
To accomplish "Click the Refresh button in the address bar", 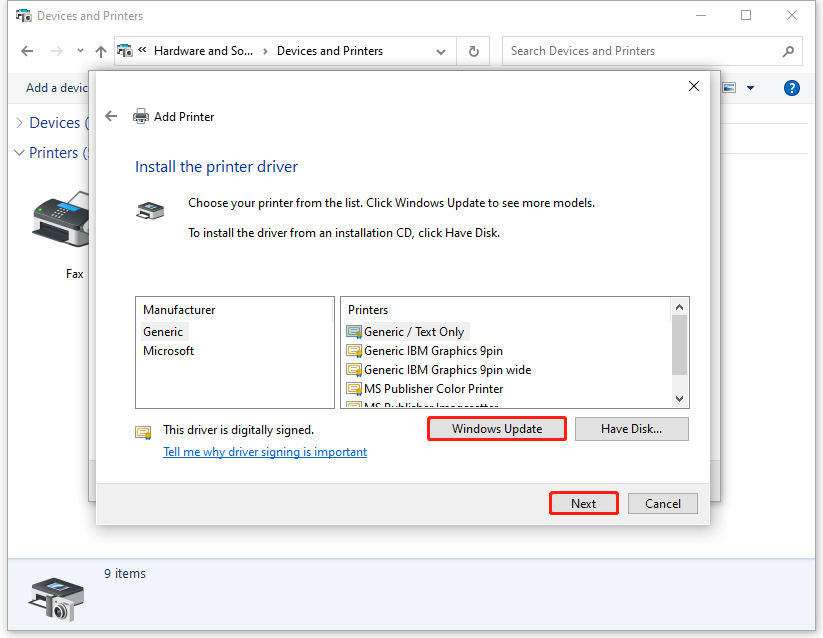I will click(x=472, y=50).
